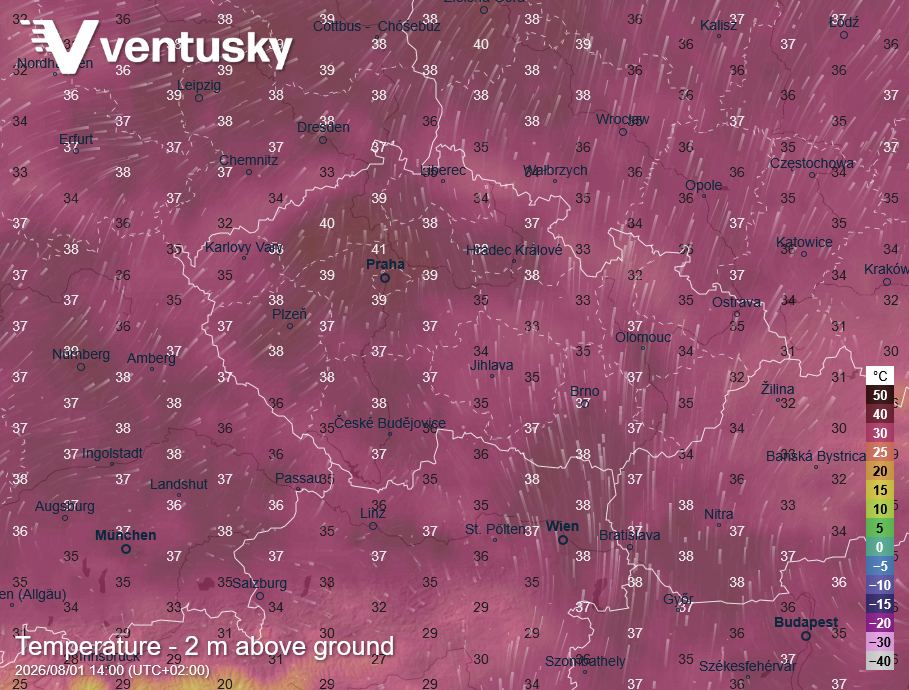
Task: Select the −40 °C grey legend swatch
Action: click(880, 661)
